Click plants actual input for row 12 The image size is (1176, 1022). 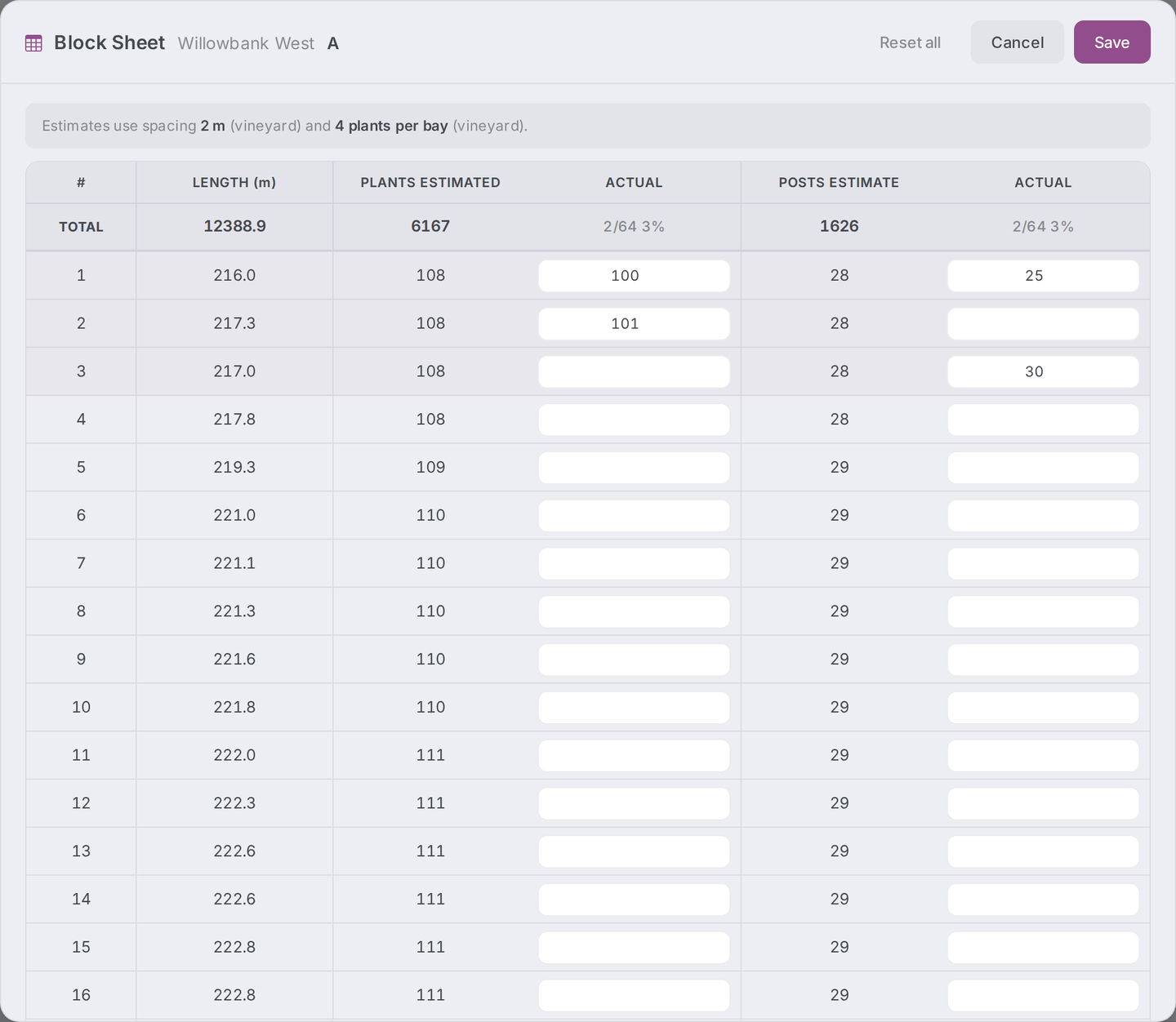[x=634, y=804]
